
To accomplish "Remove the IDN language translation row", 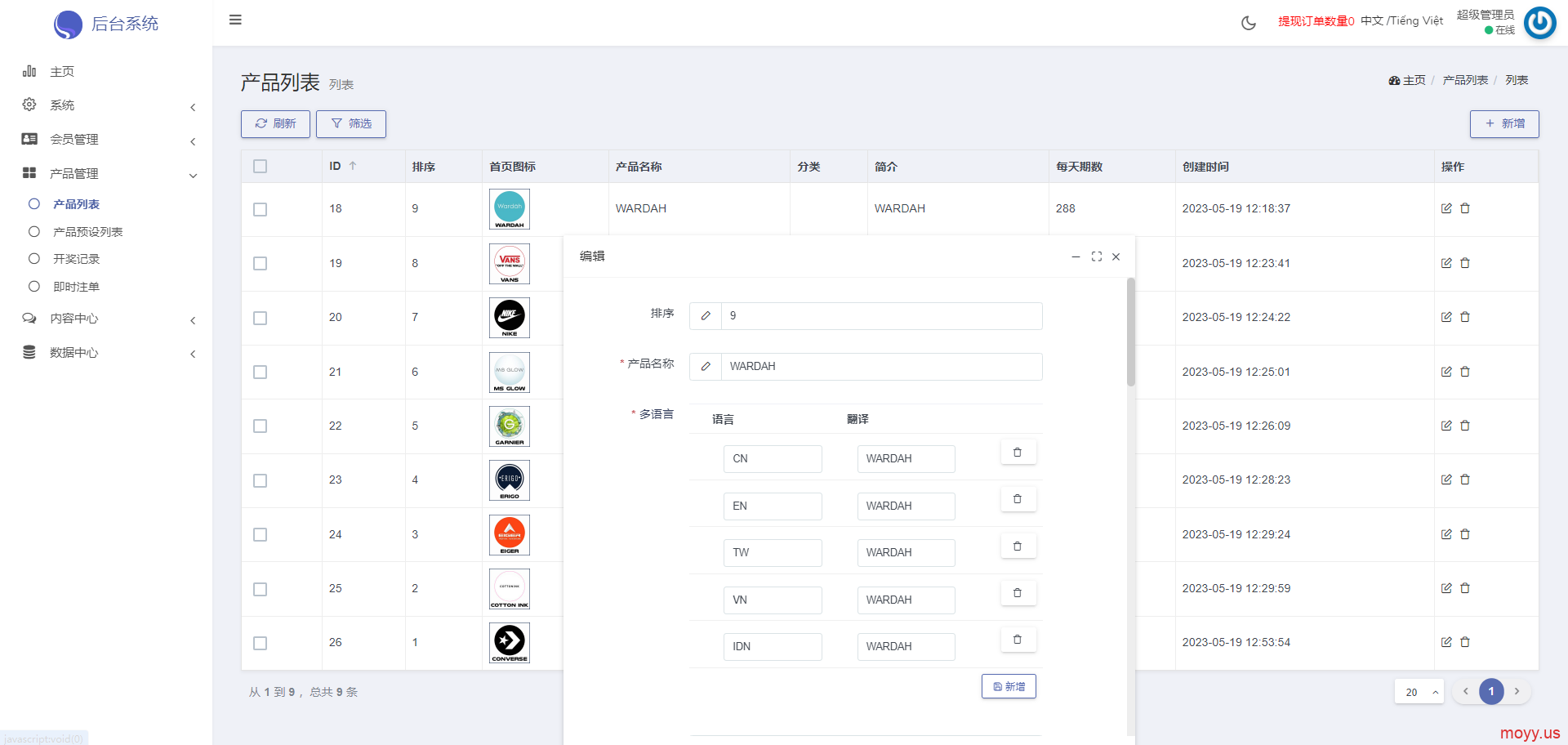I will [1018, 640].
